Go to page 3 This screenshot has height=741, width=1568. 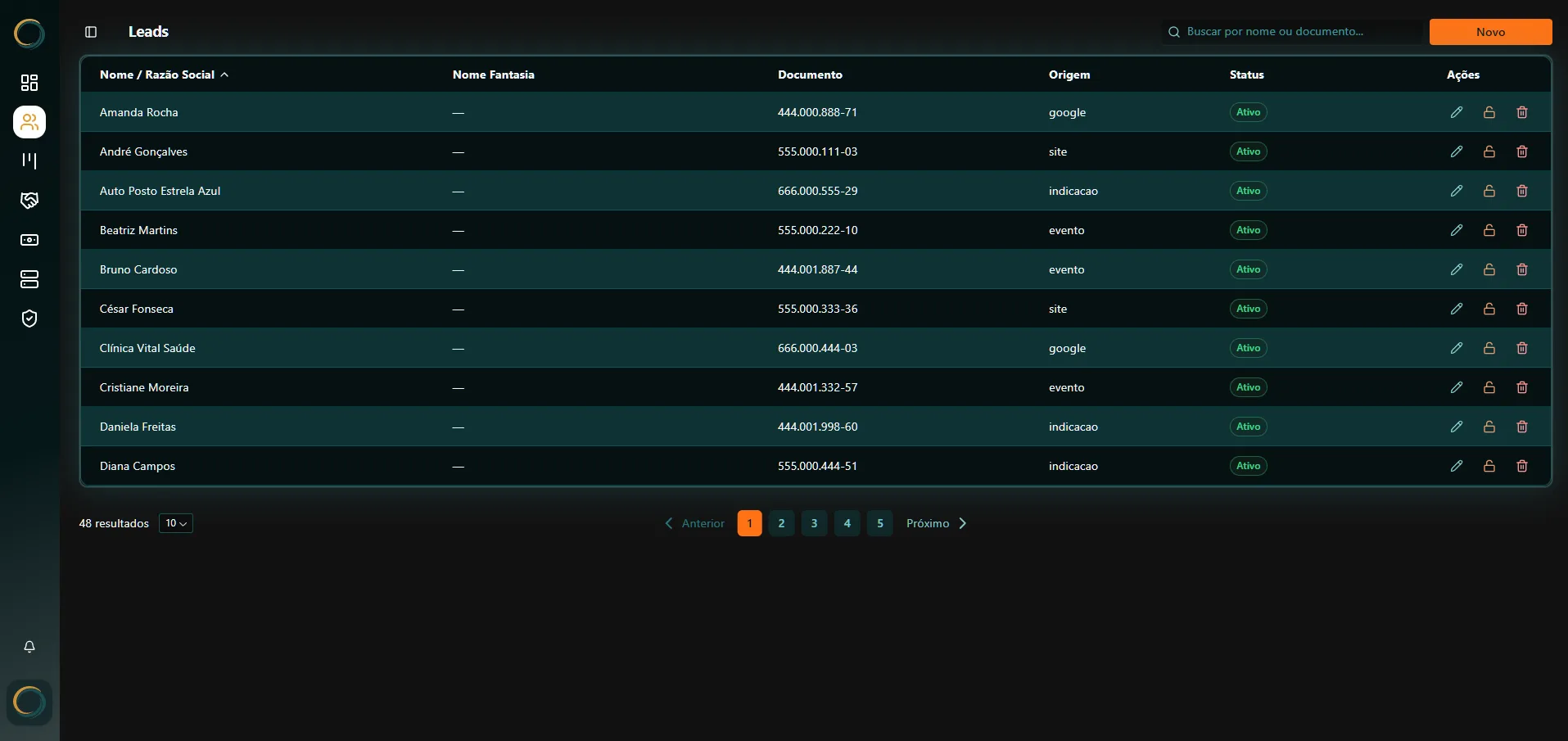(x=815, y=523)
